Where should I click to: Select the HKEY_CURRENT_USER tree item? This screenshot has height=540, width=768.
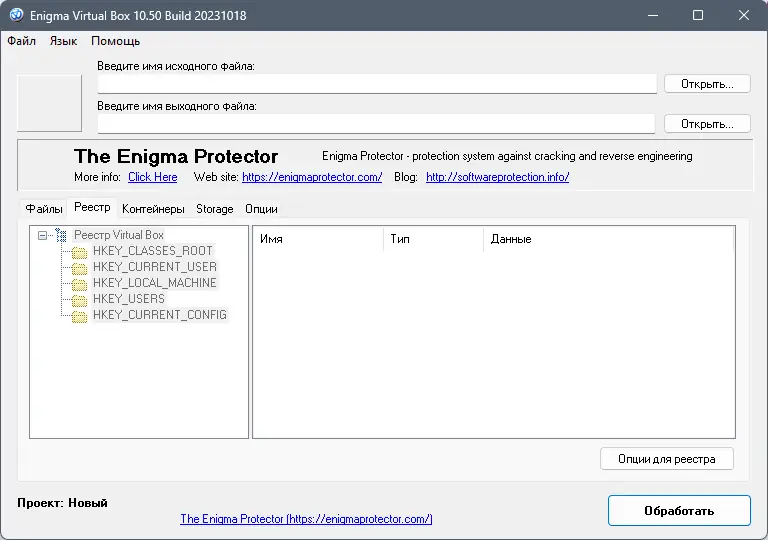155,267
